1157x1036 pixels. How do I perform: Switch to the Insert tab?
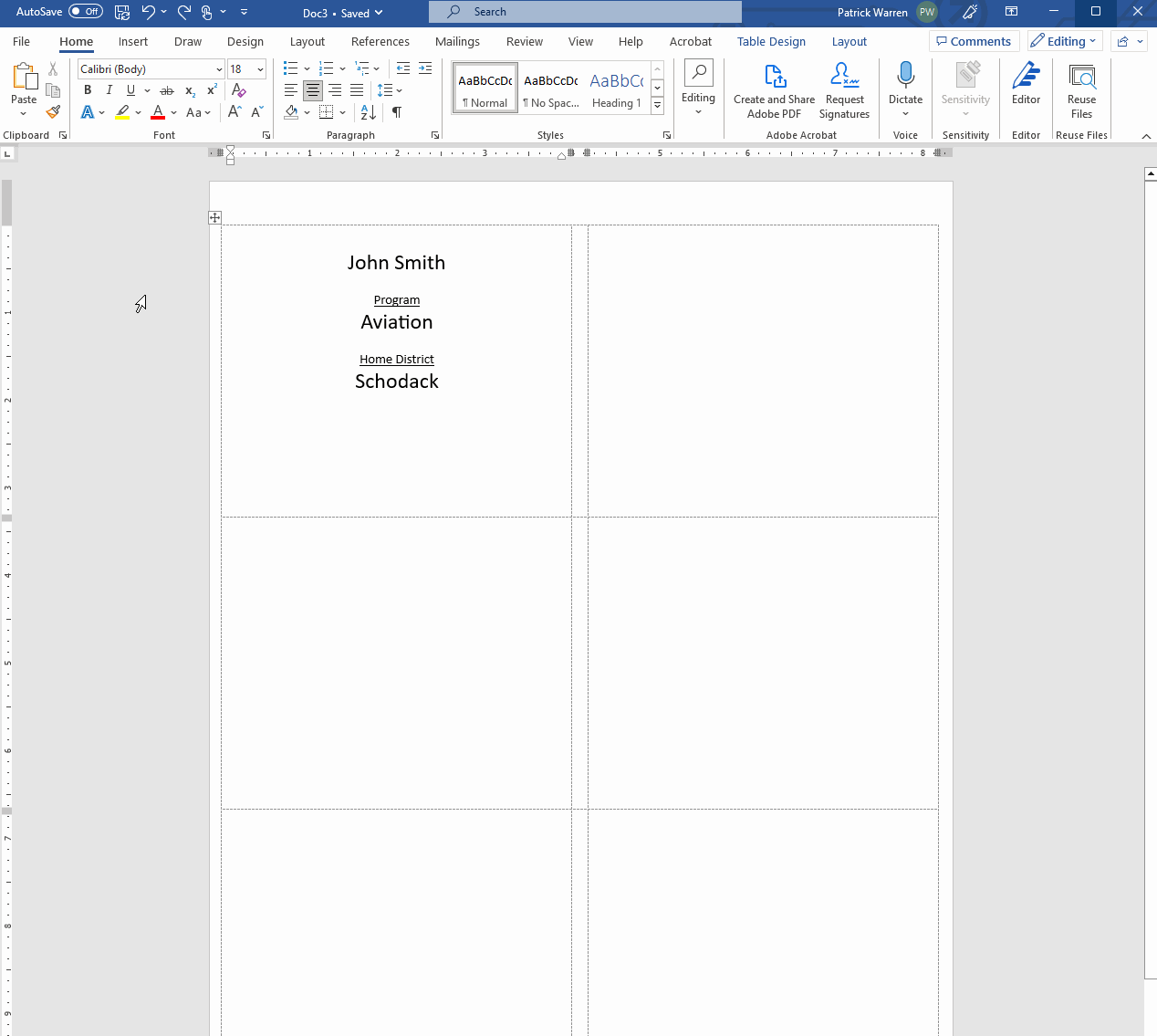(132, 41)
